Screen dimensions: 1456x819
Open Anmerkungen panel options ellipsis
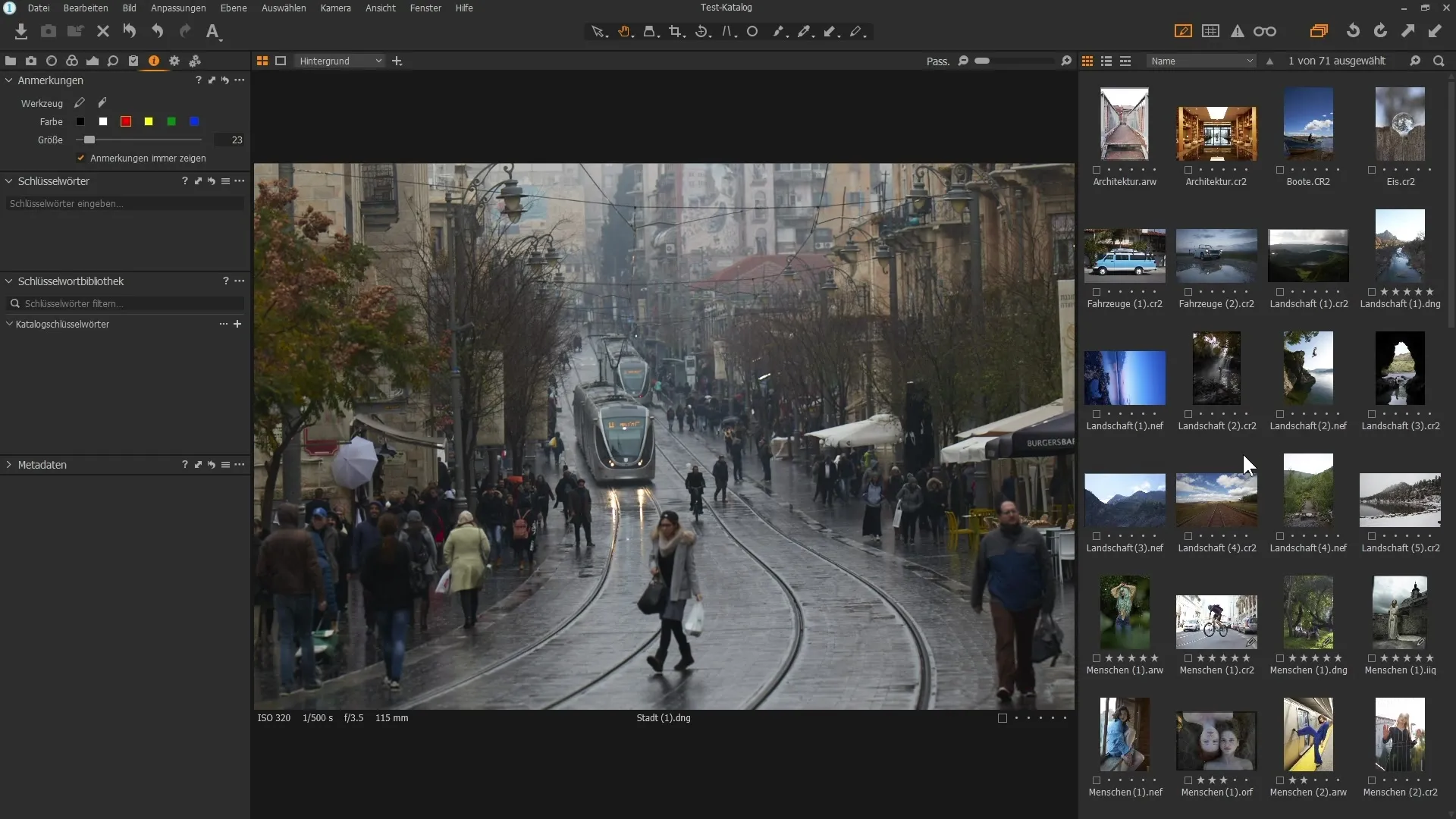point(240,80)
